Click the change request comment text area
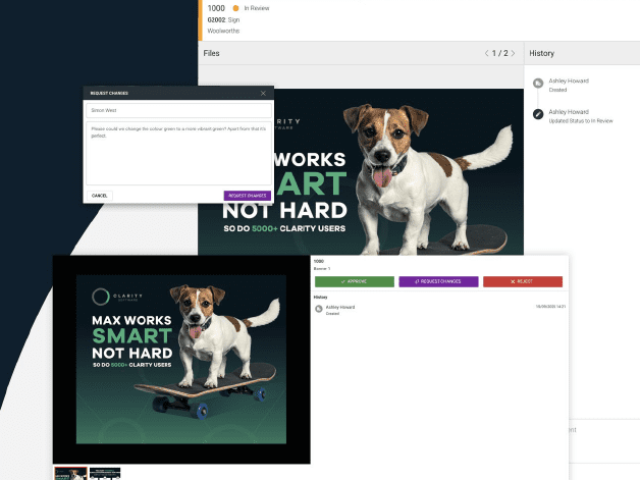640x480 pixels. (179, 153)
